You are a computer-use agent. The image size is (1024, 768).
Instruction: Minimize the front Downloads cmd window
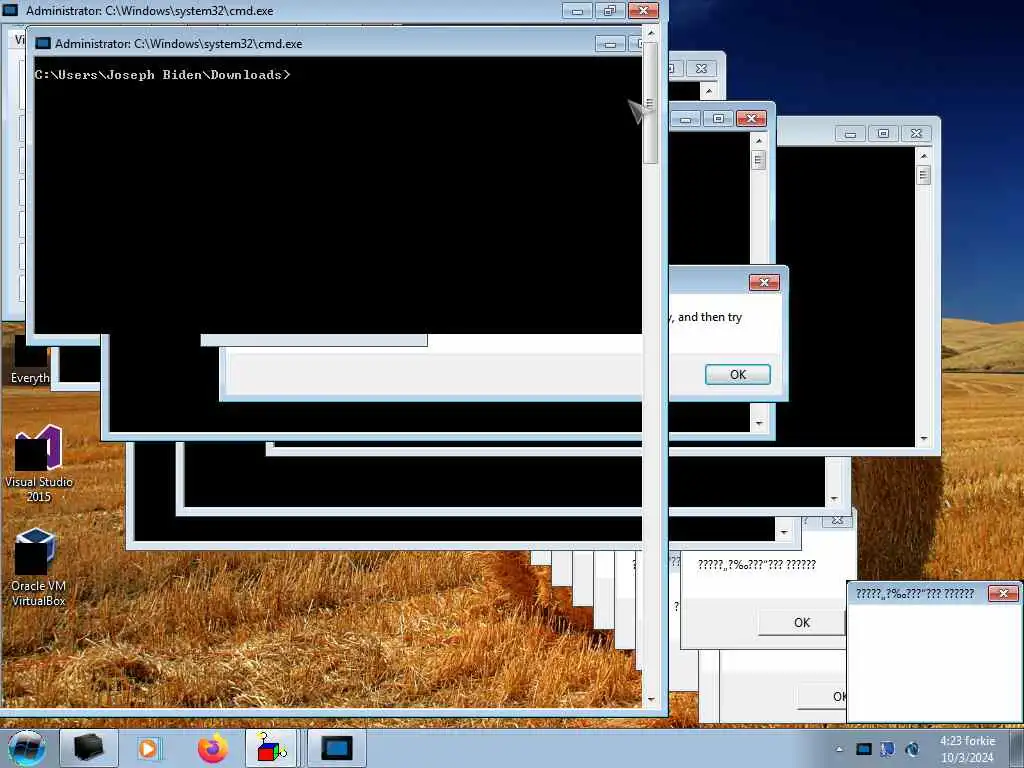point(610,44)
